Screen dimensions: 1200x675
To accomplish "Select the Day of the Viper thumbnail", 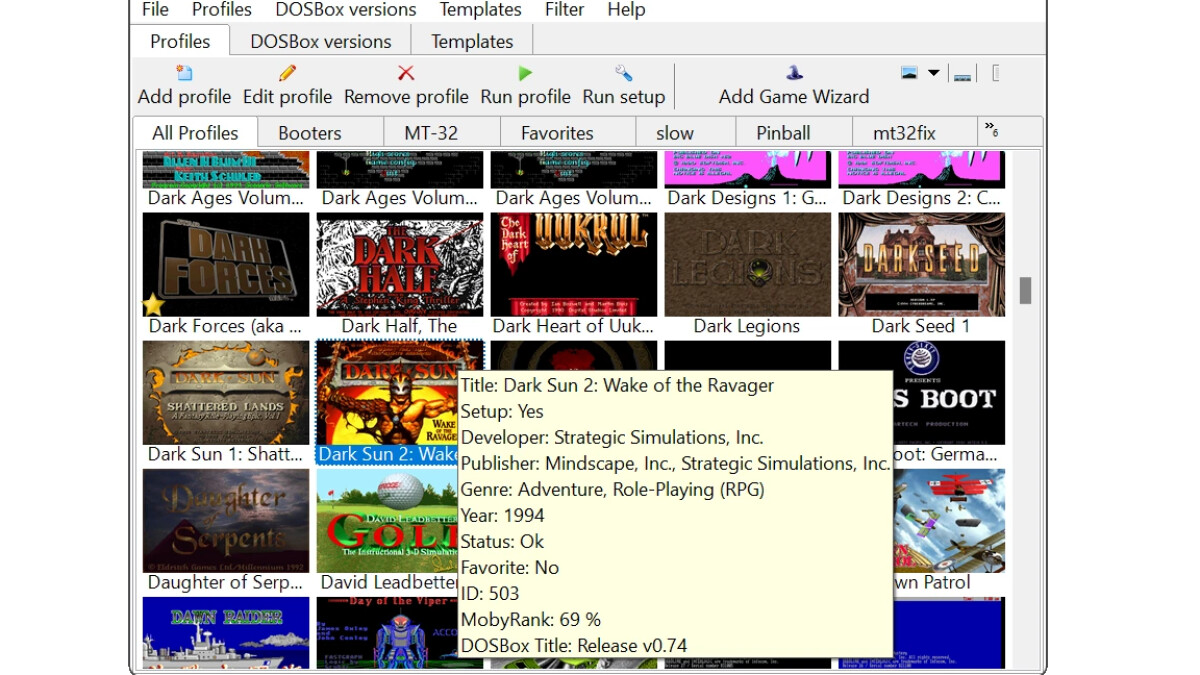I will (400, 633).
